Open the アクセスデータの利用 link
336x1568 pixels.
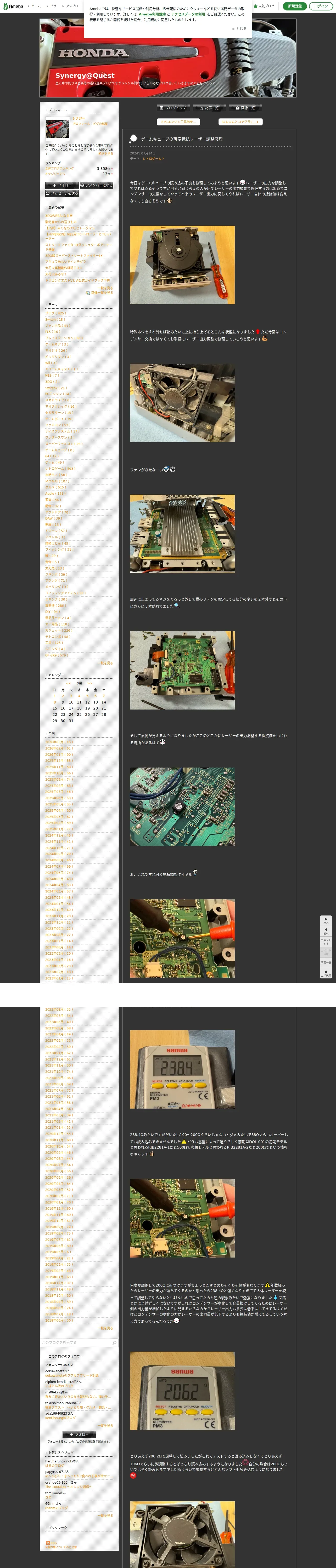tap(188, 14)
